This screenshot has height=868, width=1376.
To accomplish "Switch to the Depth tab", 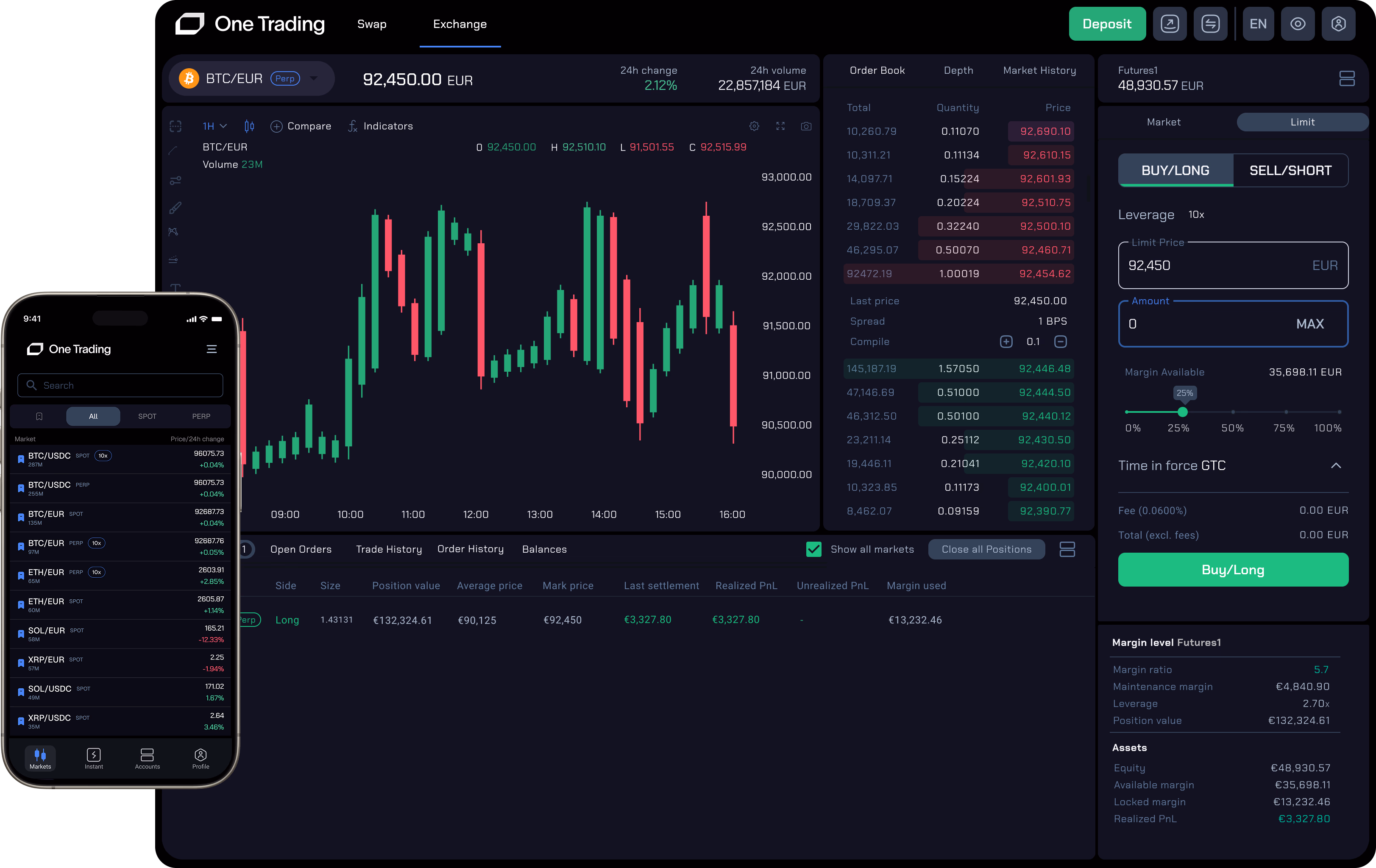I will (958, 70).
